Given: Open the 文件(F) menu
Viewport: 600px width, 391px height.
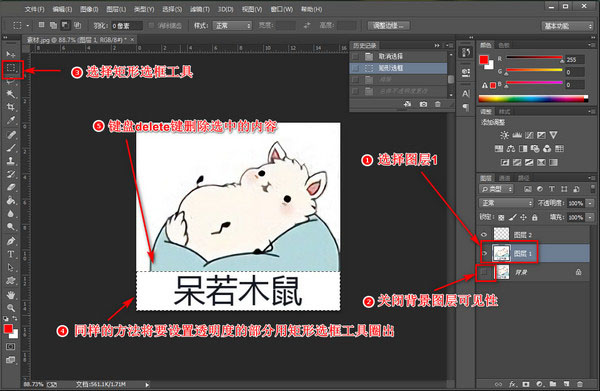Looking at the screenshot, I should pyautogui.click(x=34, y=9).
